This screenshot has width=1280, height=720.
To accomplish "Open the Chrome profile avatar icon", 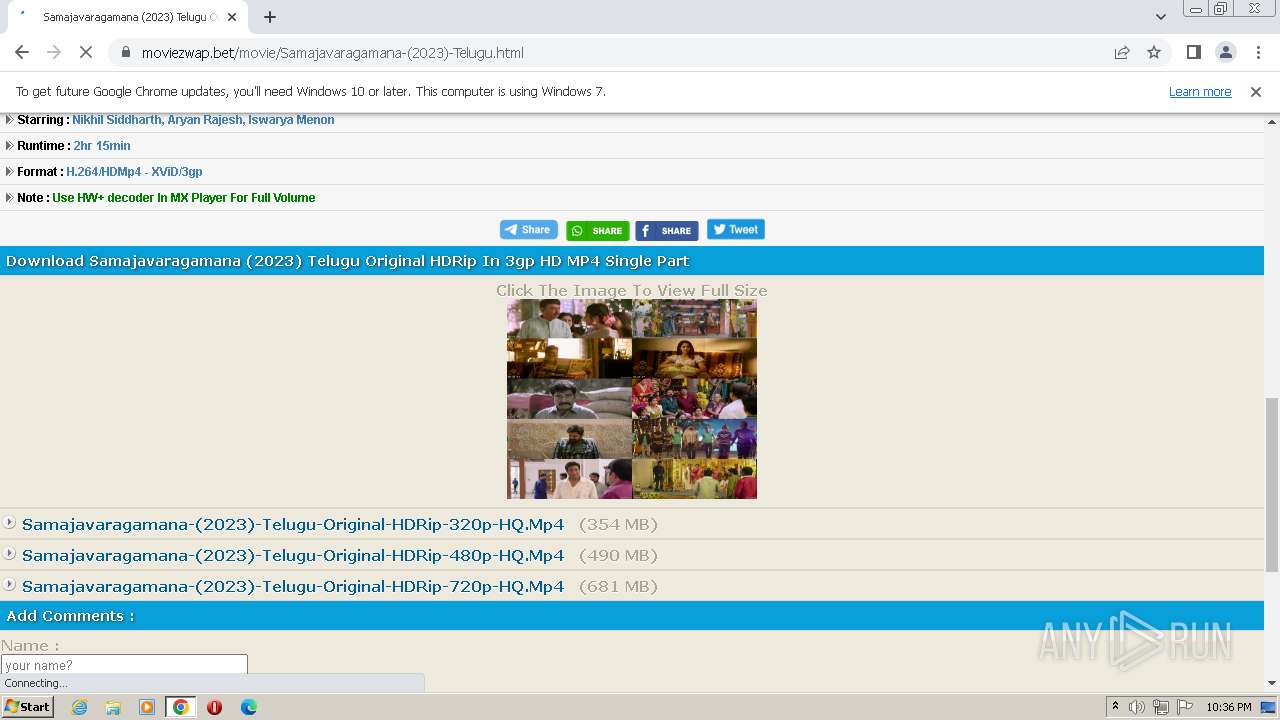I will [1225, 52].
